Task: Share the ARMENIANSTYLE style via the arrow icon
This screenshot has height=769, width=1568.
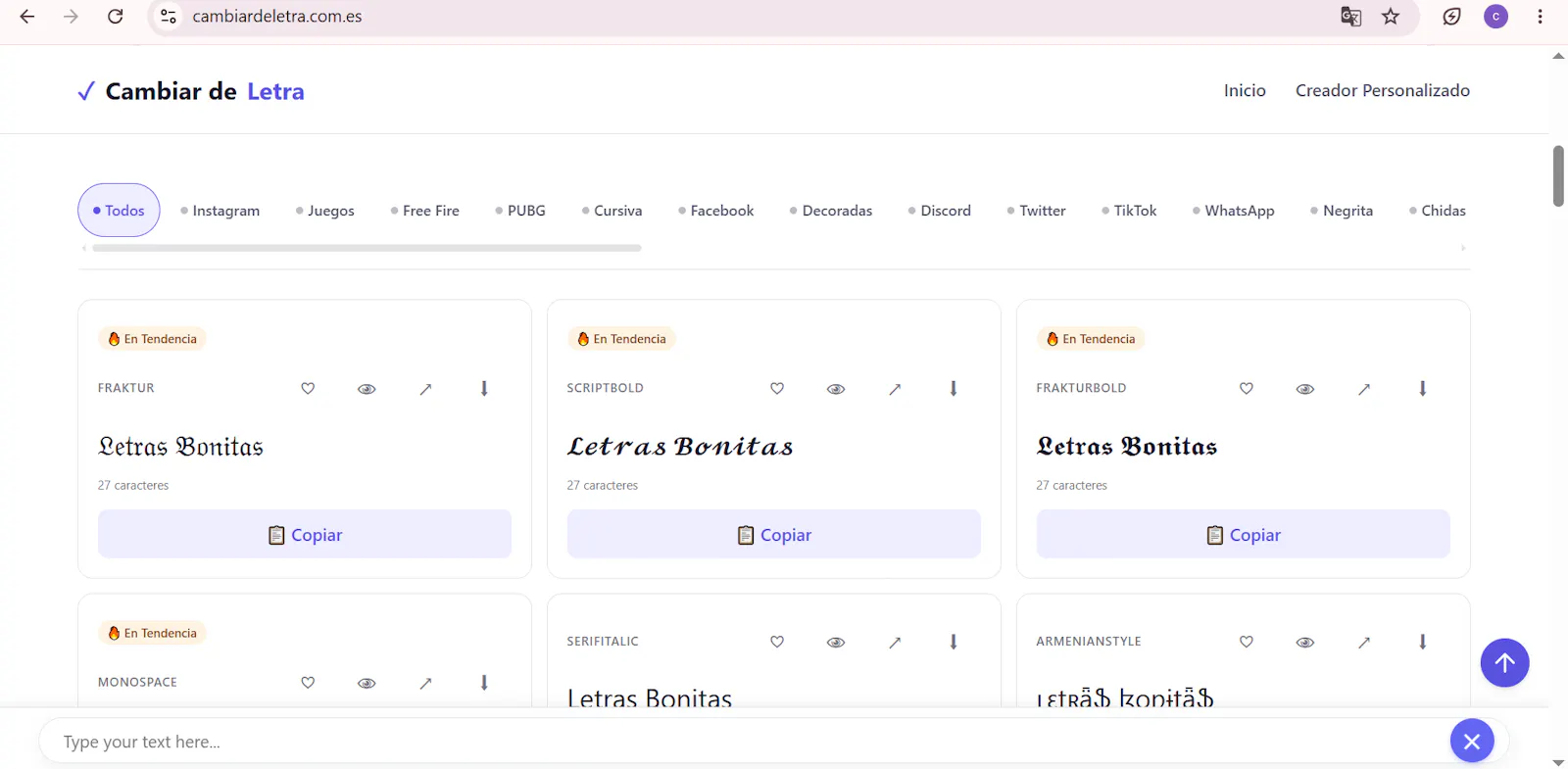Action: click(x=1364, y=642)
